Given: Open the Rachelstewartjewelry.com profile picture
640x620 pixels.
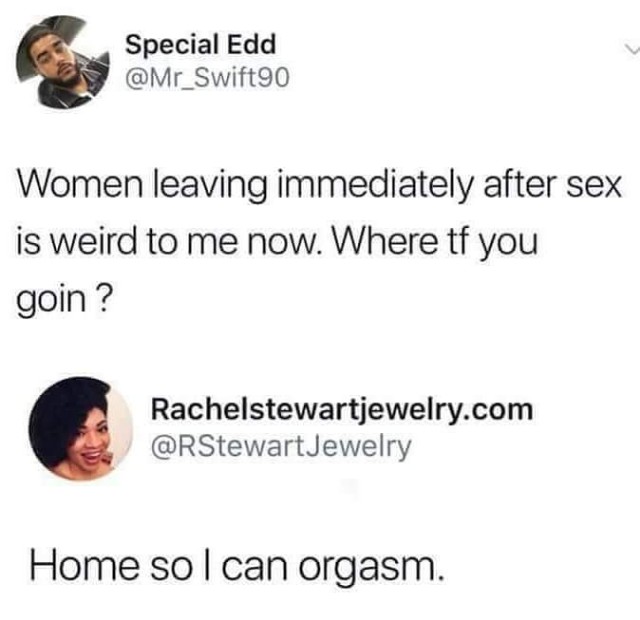Looking at the screenshot, I should [x=81, y=429].
